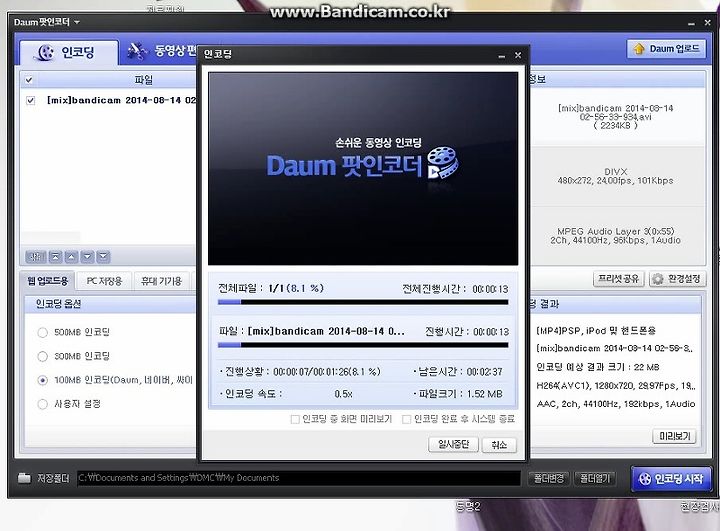Viewport: 720px width, 531px height.
Task: Click the [MP4]PSP, iPod 및 핸드폰용 preset text
Action: point(596,330)
